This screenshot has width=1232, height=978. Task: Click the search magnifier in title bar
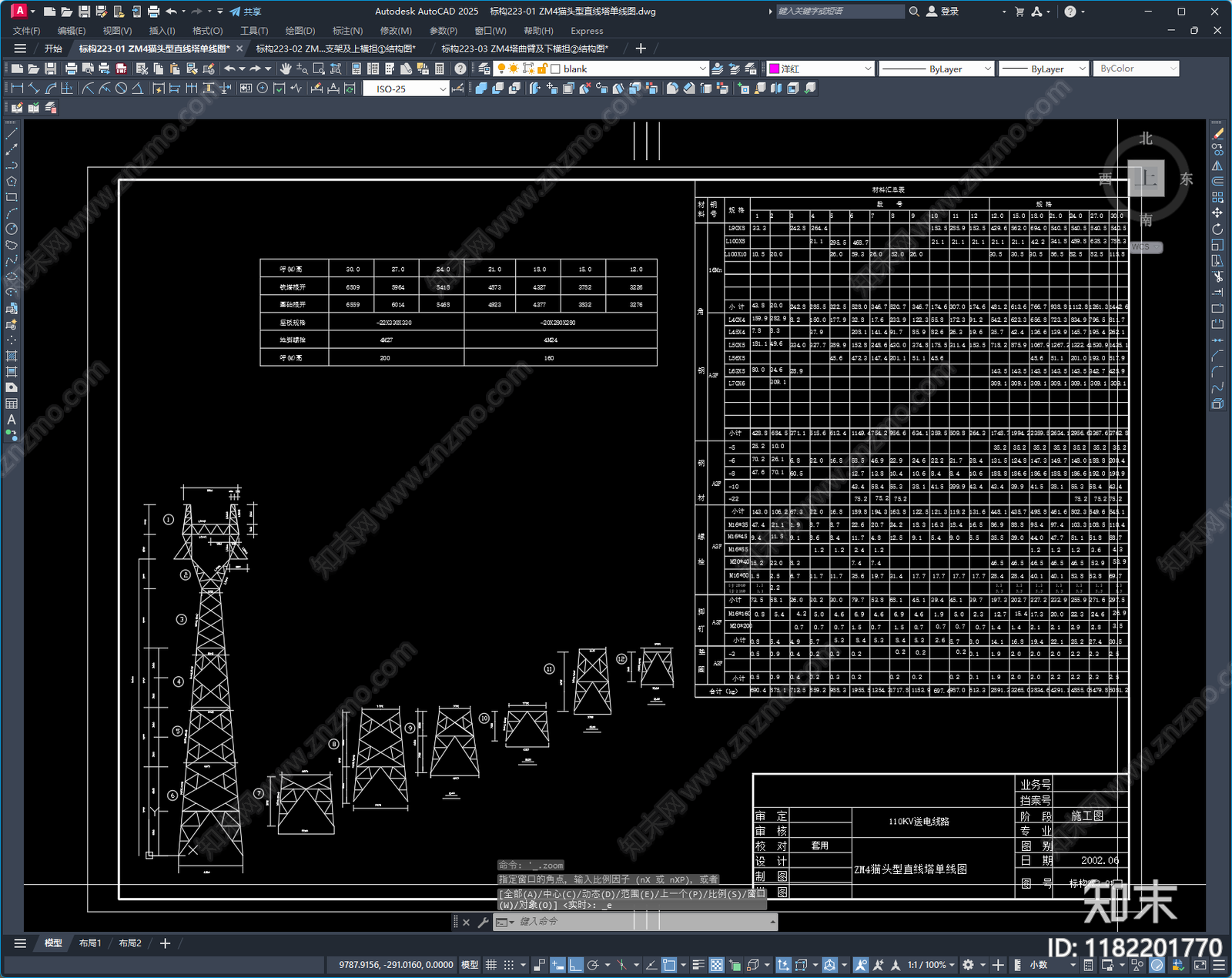pos(914,12)
